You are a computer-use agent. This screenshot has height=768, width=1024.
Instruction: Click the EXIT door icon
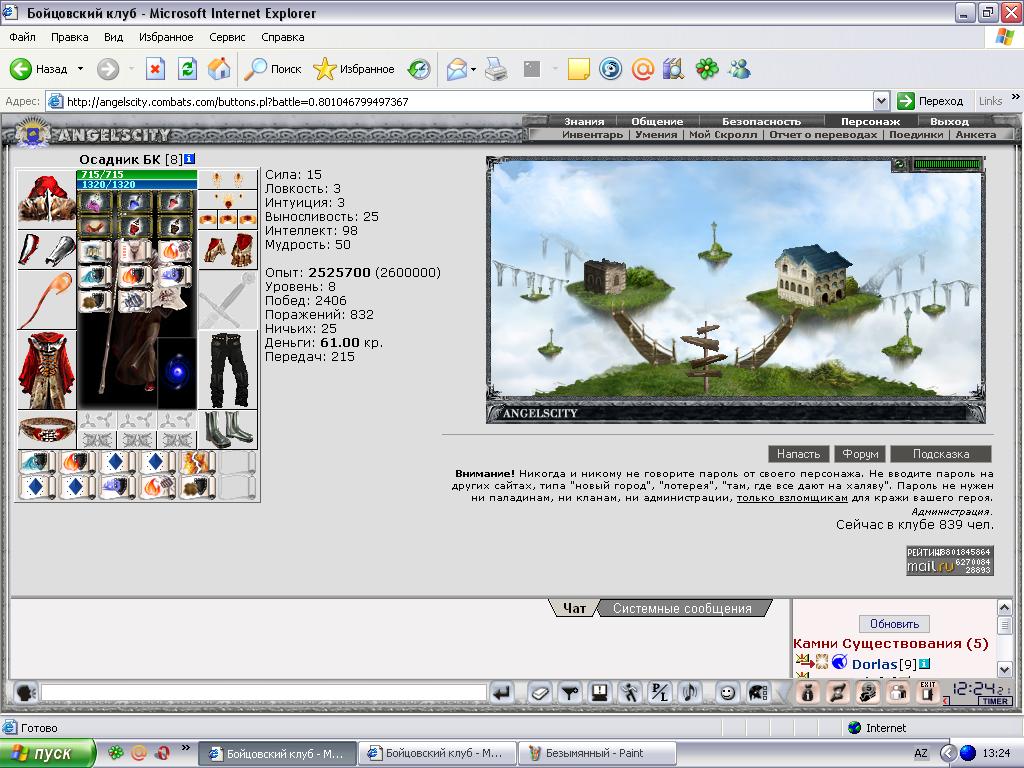click(x=928, y=692)
